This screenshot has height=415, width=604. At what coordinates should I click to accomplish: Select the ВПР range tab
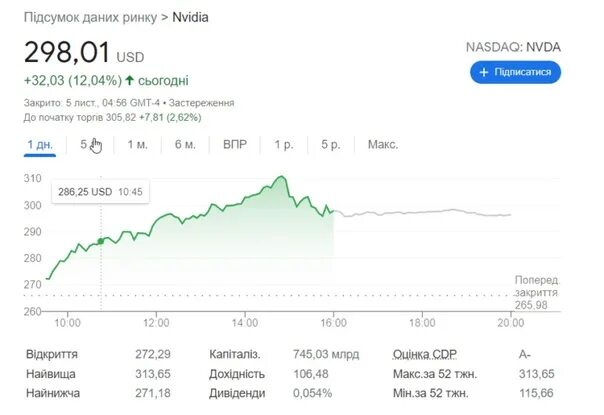(234, 145)
